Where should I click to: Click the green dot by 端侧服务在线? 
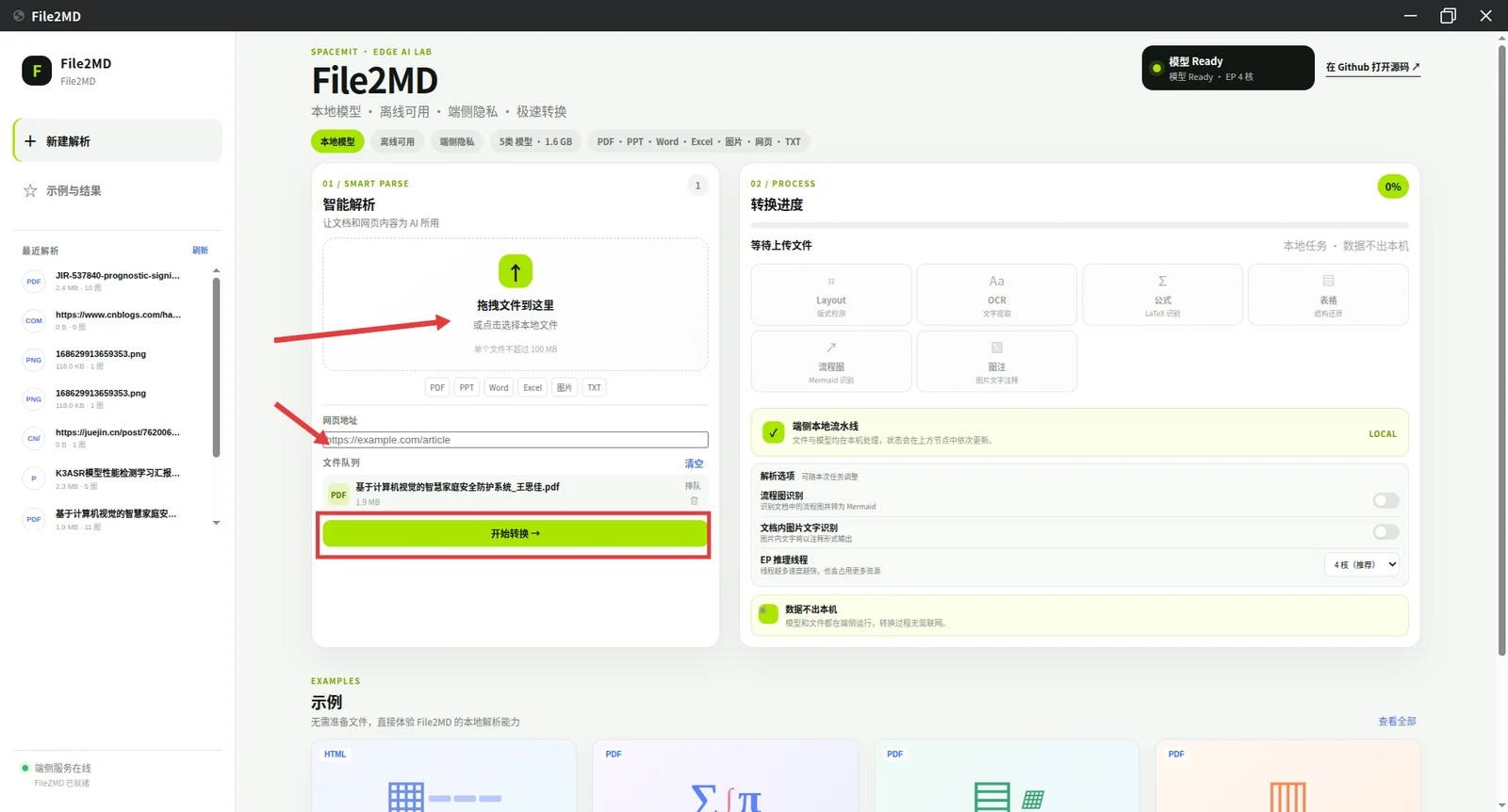coord(25,768)
